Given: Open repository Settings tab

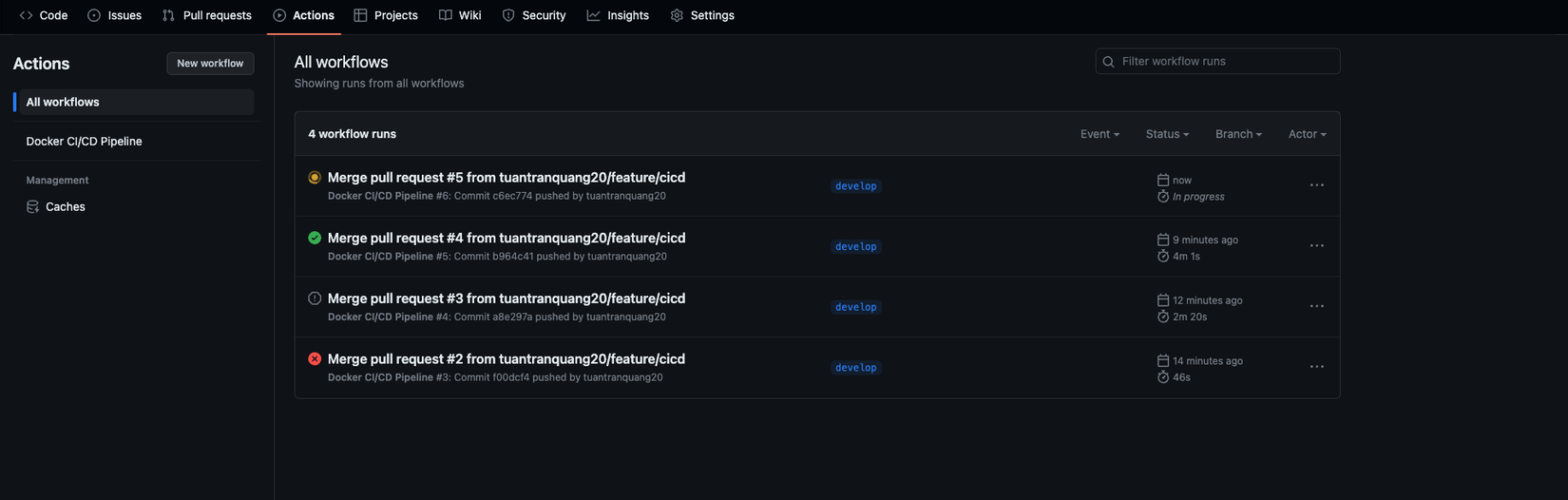Looking at the screenshot, I should click(x=702, y=15).
